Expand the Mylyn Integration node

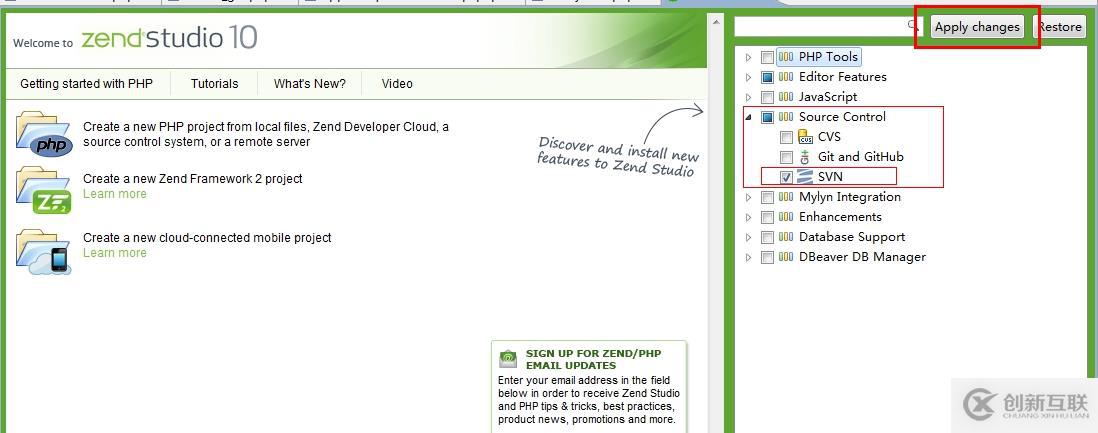pyautogui.click(x=749, y=197)
